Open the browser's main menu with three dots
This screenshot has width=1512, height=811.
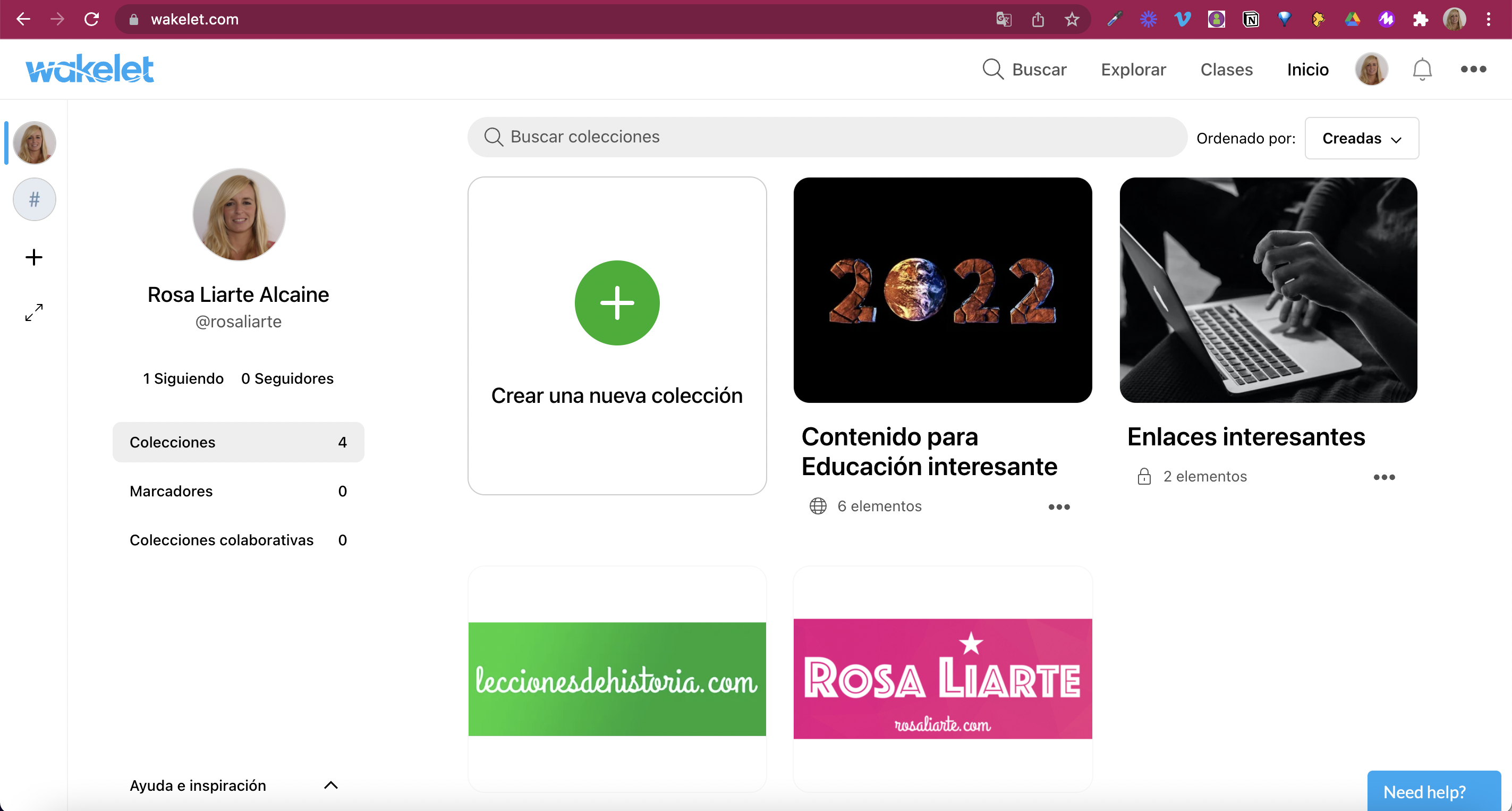(x=1489, y=19)
